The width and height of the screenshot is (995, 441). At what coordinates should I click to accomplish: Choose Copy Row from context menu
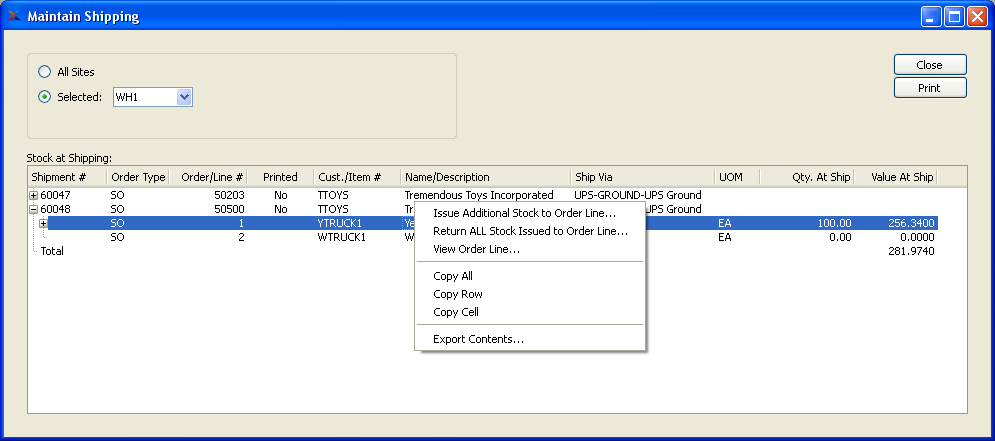click(x=458, y=294)
